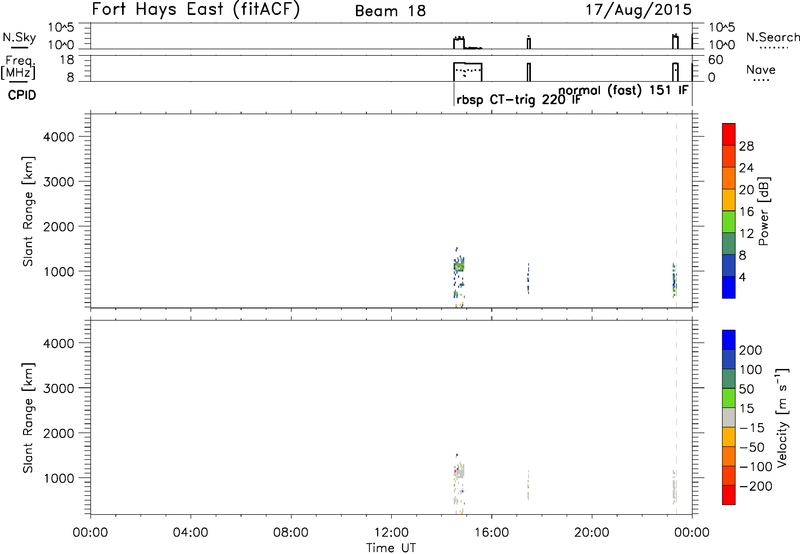The image size is (800, 554).
Task: Click the '12:00' time tick label
Action: [x=391, y=533]
